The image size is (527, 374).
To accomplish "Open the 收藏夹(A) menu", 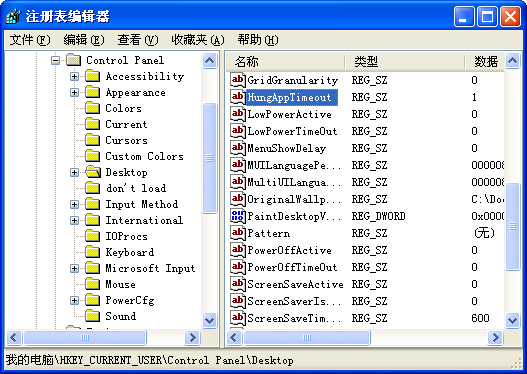I will click(x=197, y=40).
